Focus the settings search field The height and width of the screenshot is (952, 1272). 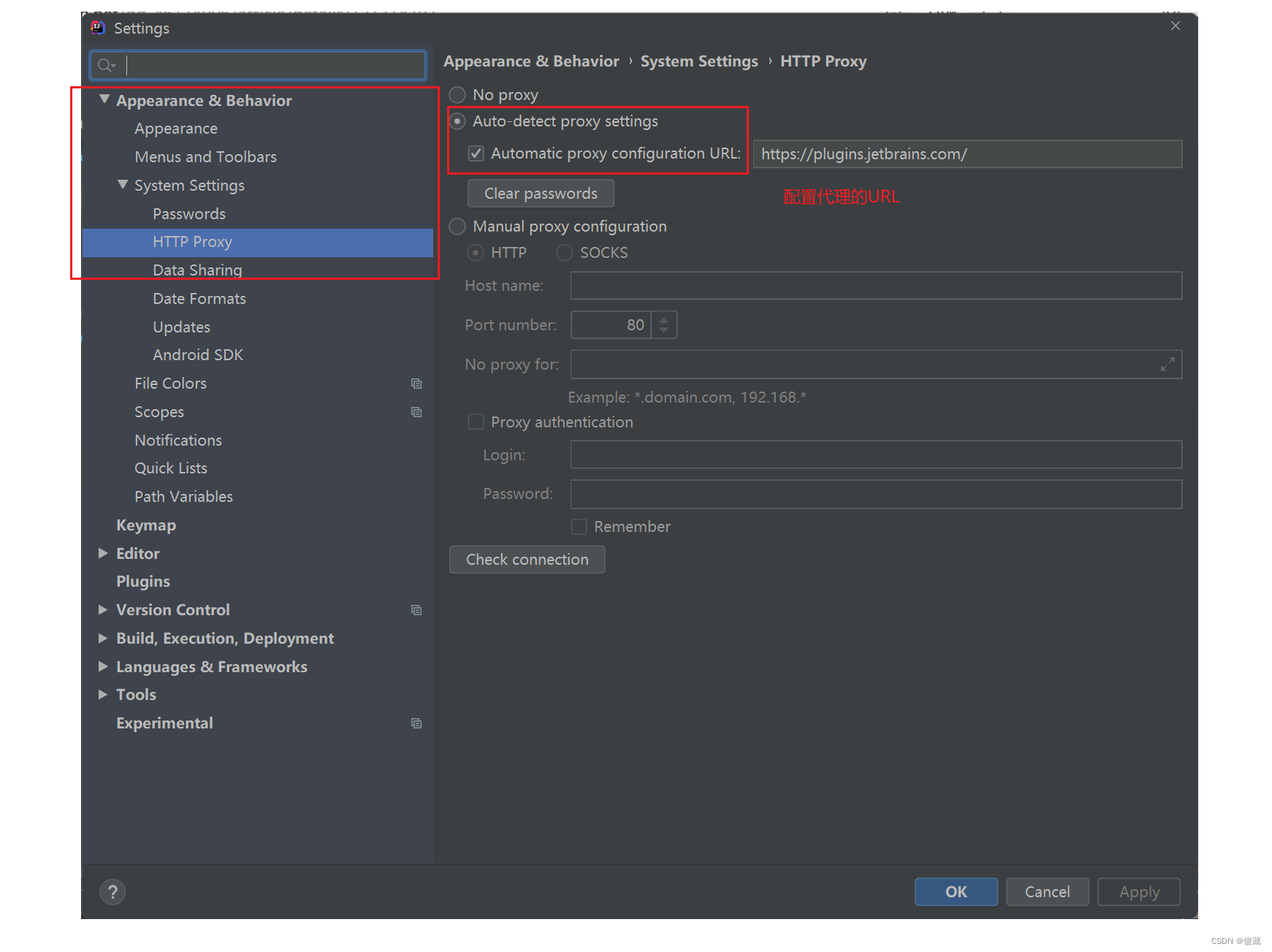click(258, 66)
